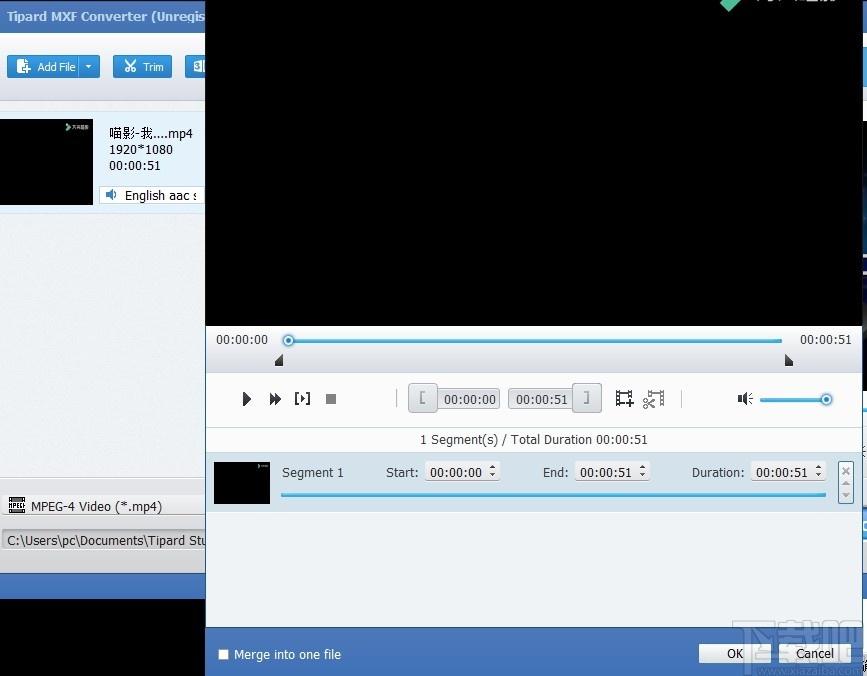Stop video playback
Image resolution: width=867 pixels, height=676 pixels.
pos(331,399)
